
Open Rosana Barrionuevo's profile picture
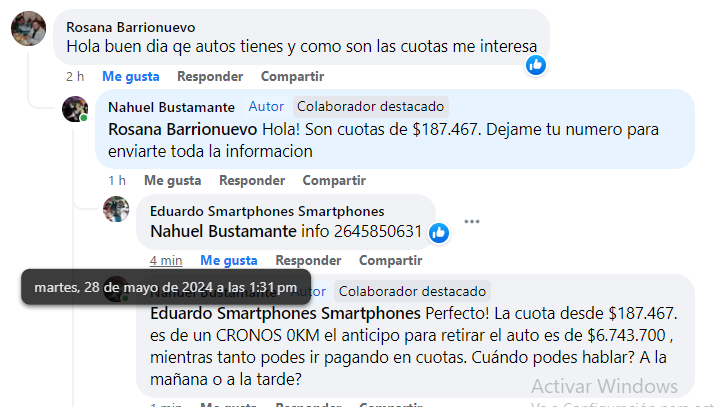coord(29,29)
